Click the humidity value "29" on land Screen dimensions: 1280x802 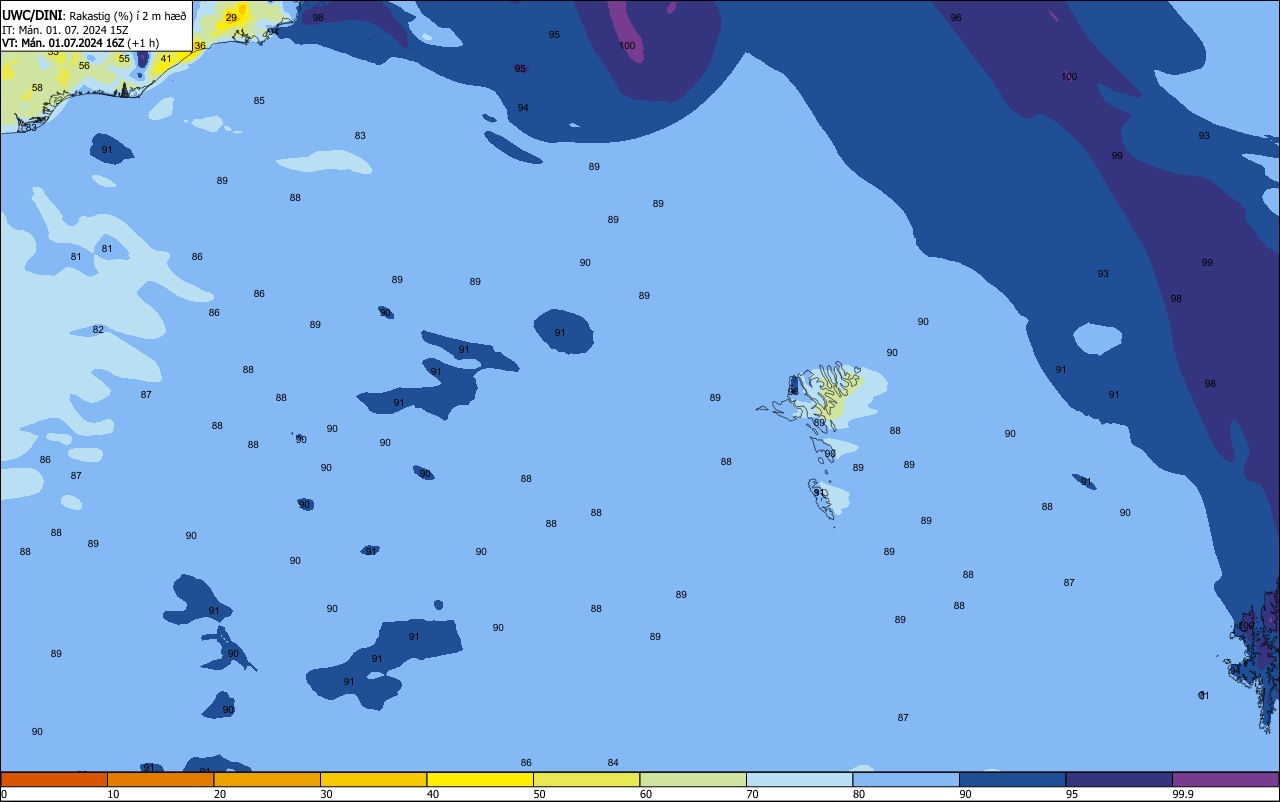click(231, 18)
